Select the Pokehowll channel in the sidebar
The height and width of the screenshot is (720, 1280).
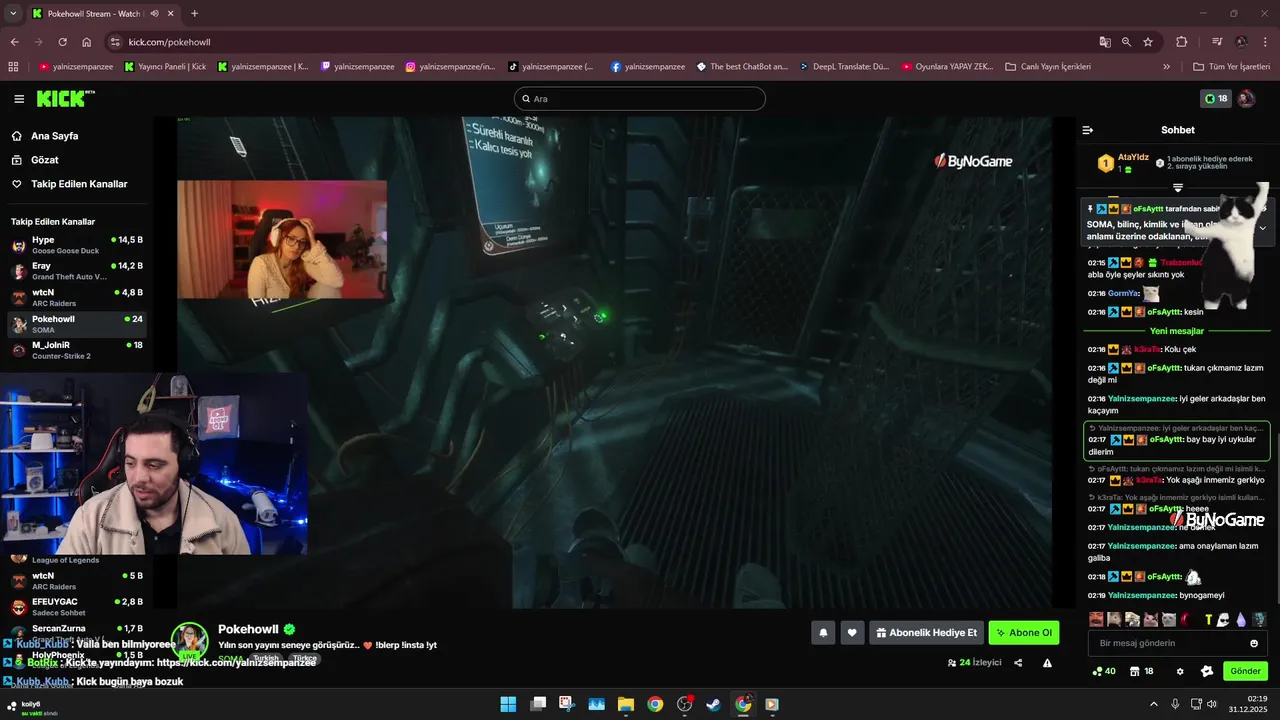pyautogui.click(x=76, y=324)
